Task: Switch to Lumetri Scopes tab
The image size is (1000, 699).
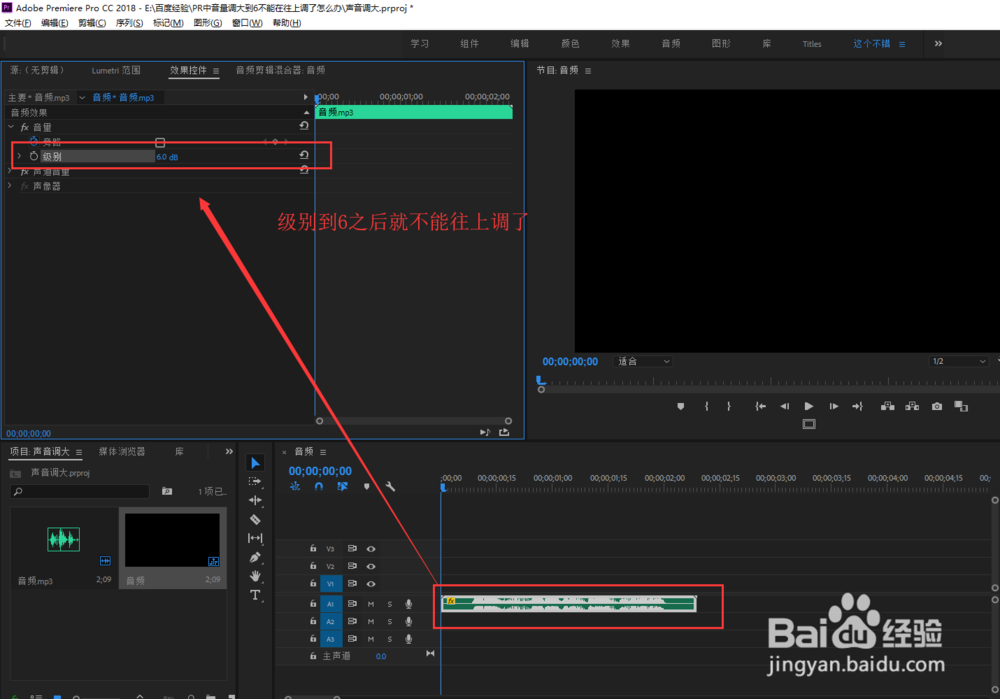Action: (115, 70)
